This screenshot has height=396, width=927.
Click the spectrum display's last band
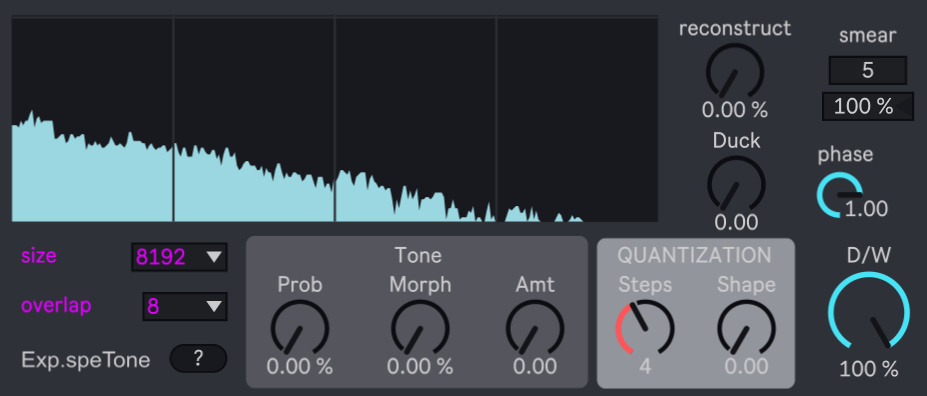click(x=578, y=120)
